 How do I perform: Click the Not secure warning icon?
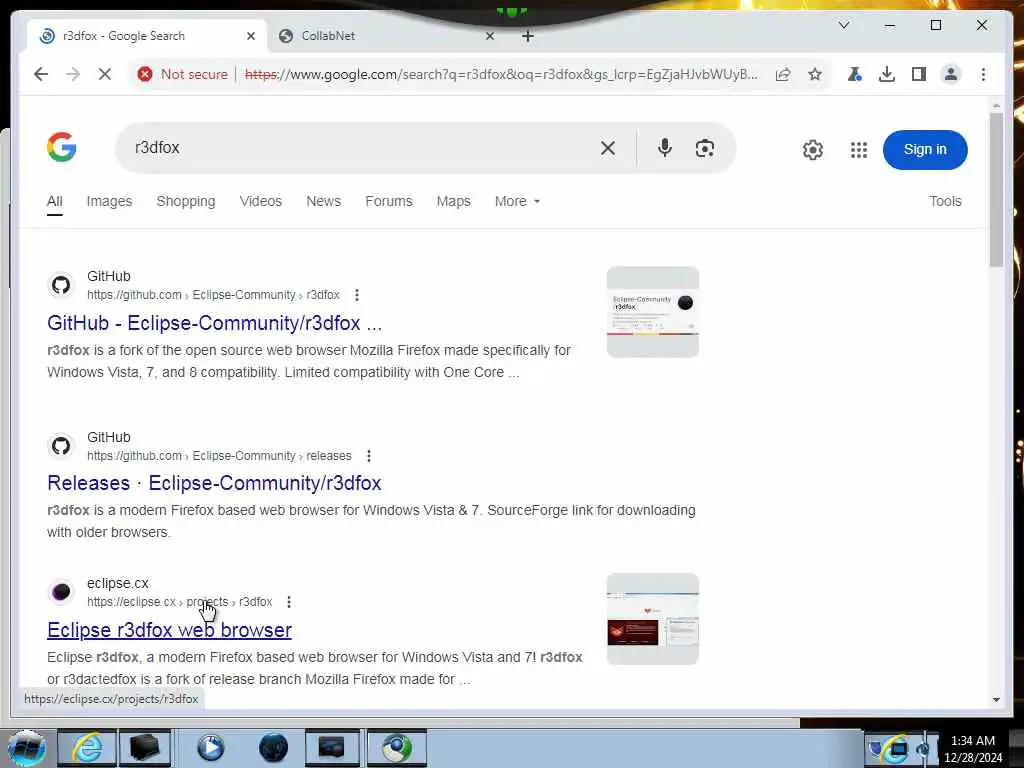click(145, 74)
